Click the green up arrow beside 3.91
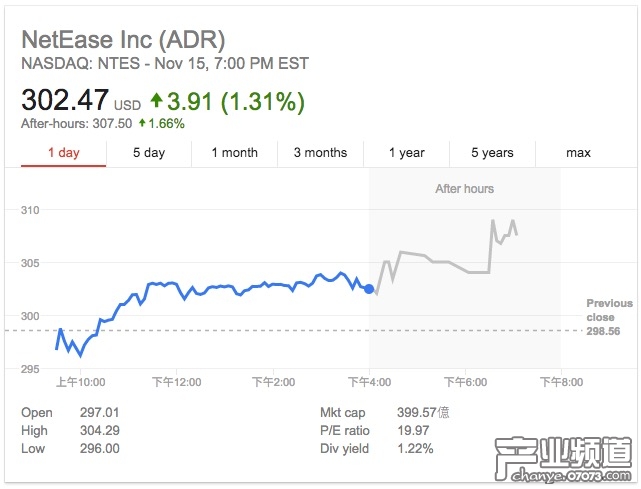This screenshot has width=641, height=489. pos(156,101)
